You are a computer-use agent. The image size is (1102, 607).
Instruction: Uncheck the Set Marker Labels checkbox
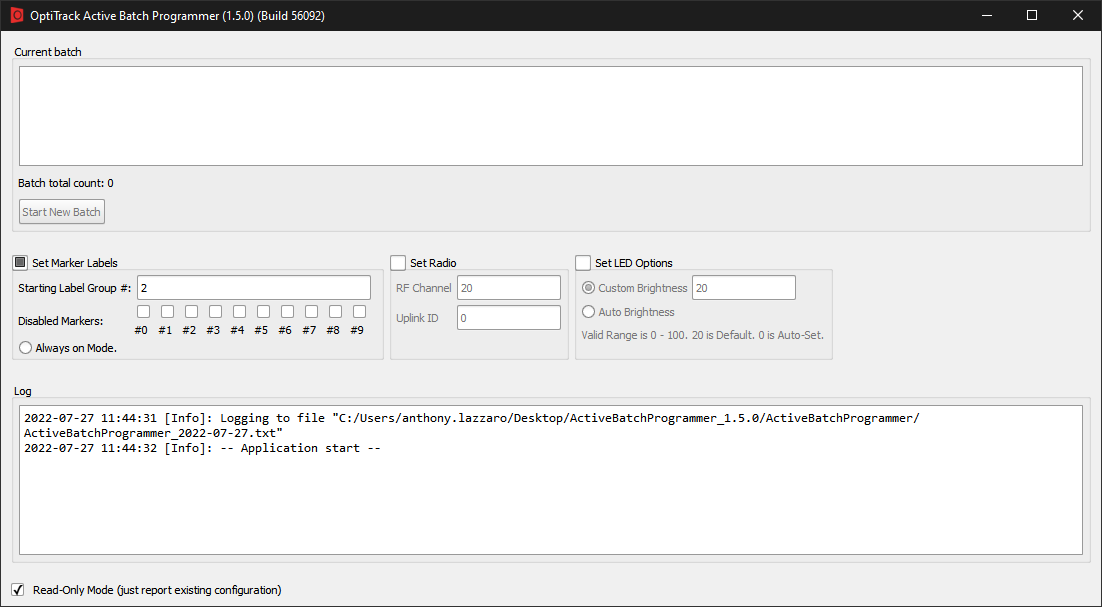19,261
